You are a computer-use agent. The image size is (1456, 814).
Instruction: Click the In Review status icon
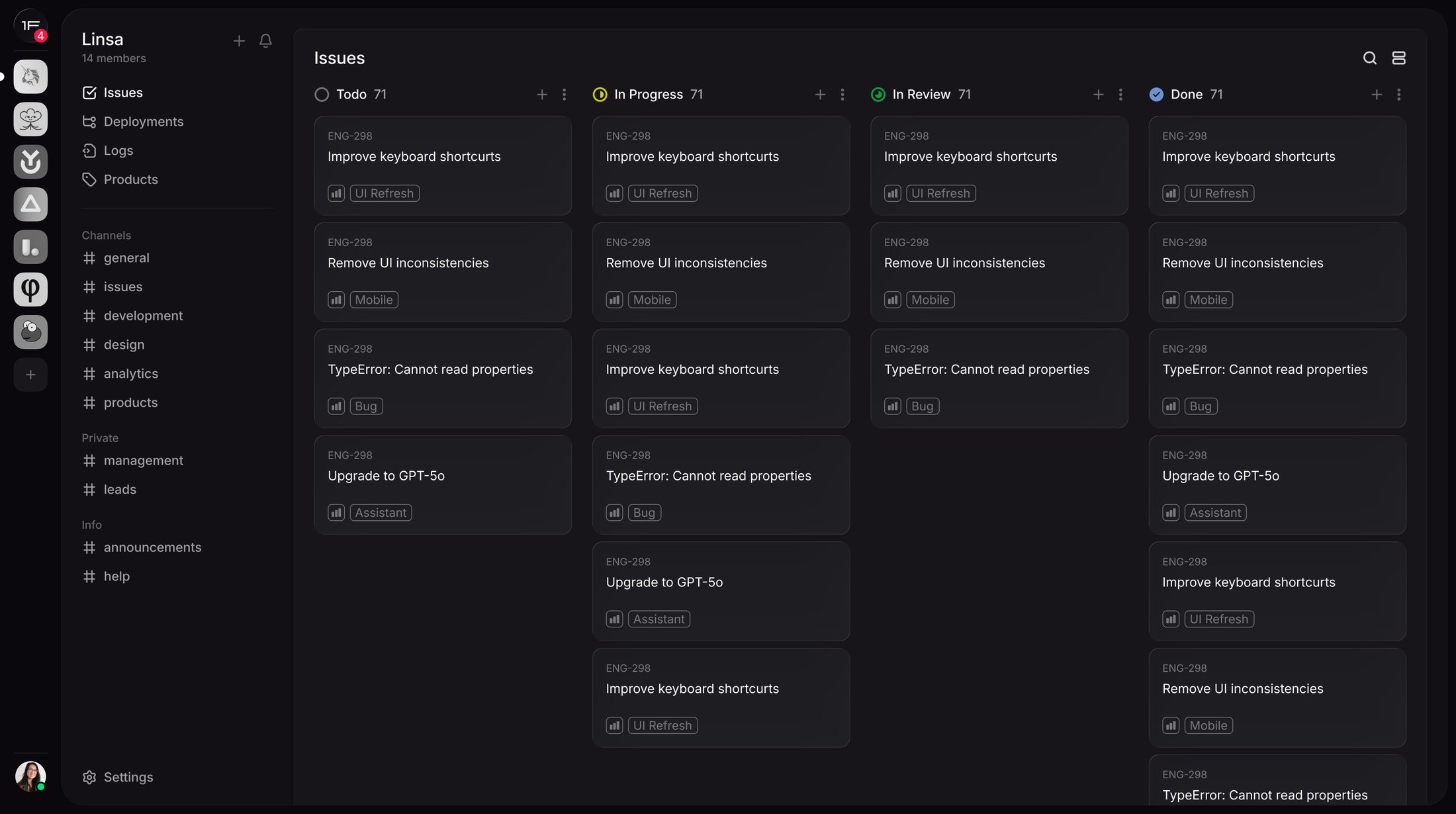coord(878,95)
